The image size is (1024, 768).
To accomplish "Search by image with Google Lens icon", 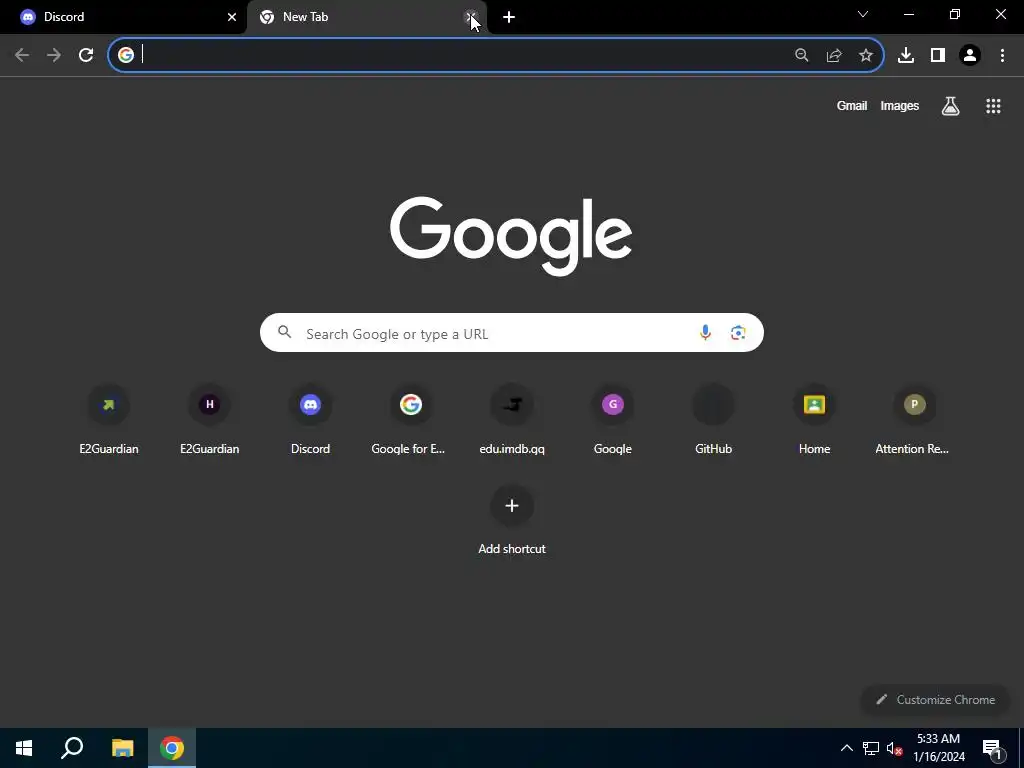I will 738,332.
